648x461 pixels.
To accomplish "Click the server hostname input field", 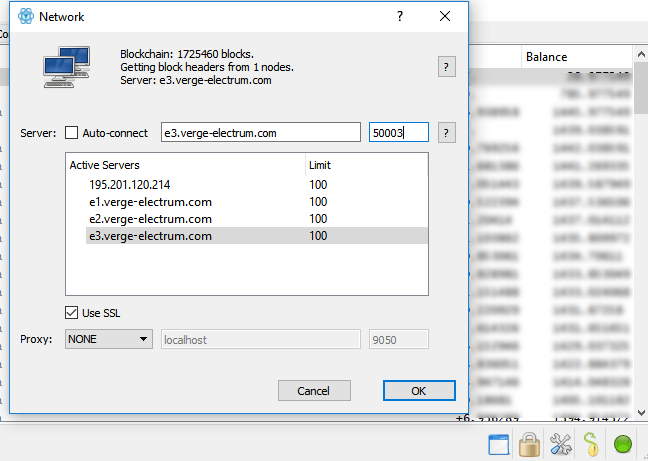I will 261,133.
